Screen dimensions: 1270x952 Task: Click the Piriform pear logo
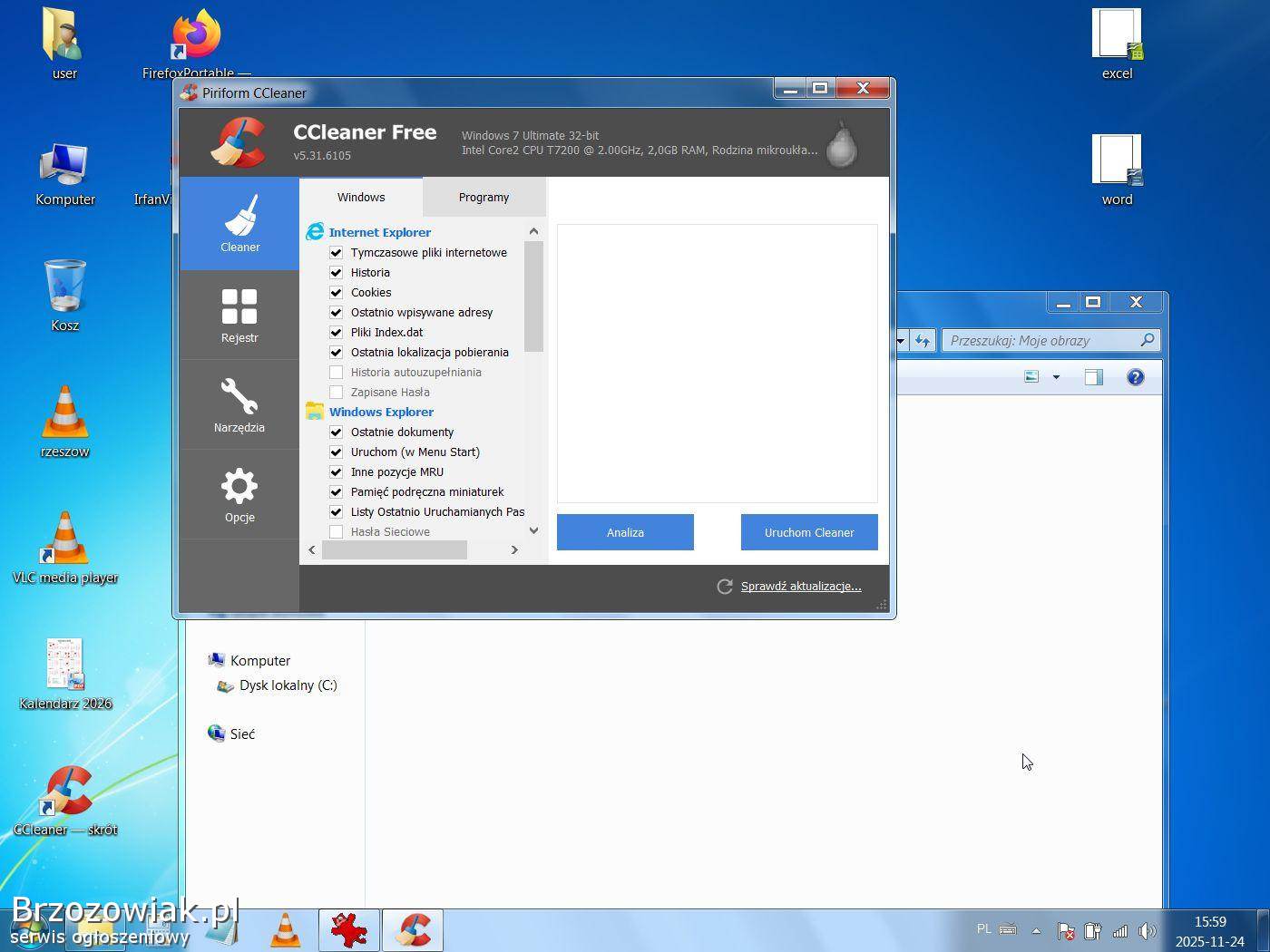click(841, 144)
